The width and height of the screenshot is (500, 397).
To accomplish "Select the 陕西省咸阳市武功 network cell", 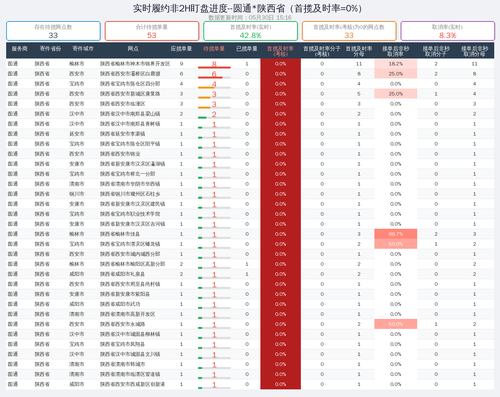I will click(120, 304).
